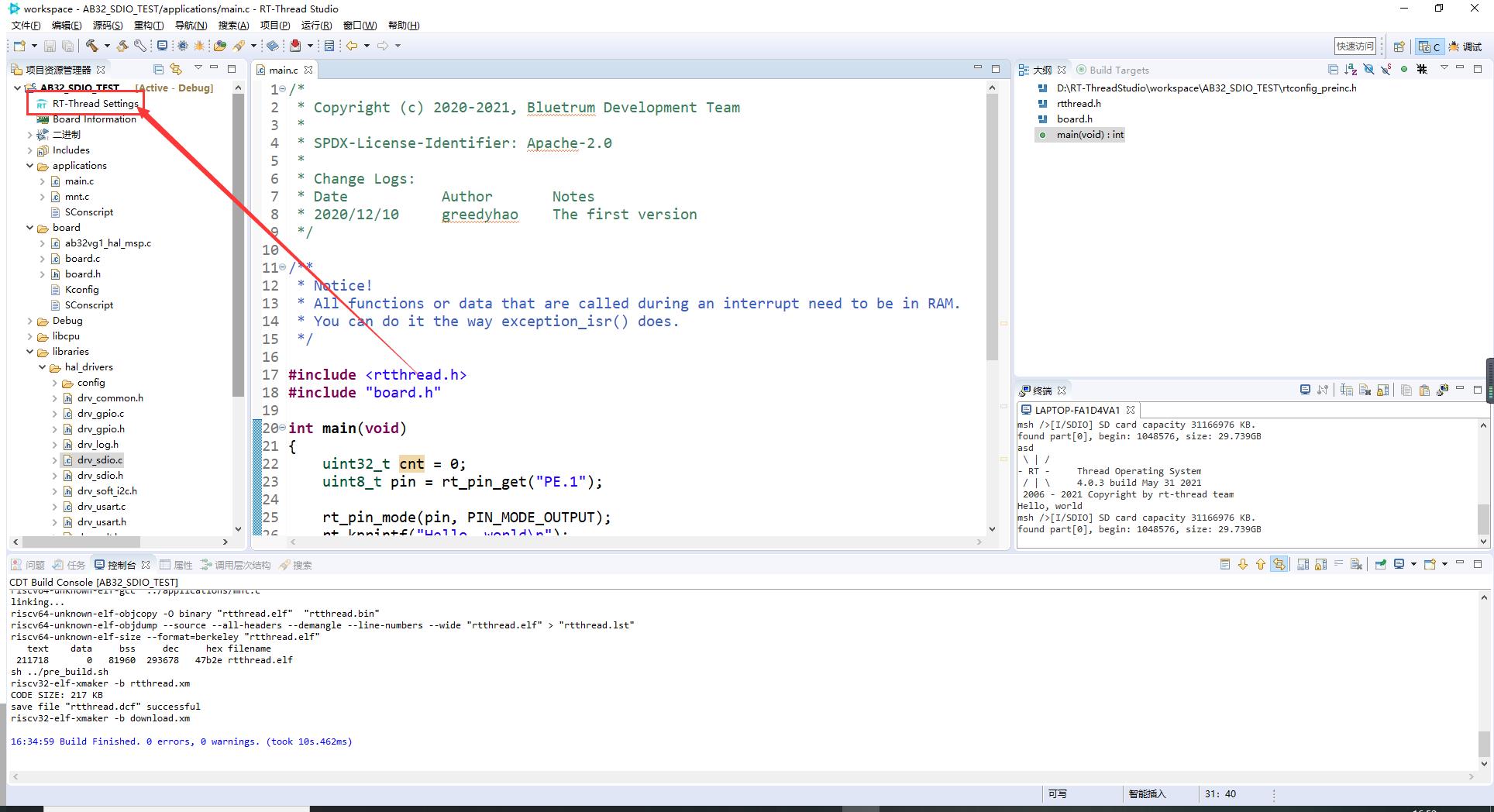The image size is (1494, 812).
Task: Expand the libcpu folder
Action: pos(30,336)
